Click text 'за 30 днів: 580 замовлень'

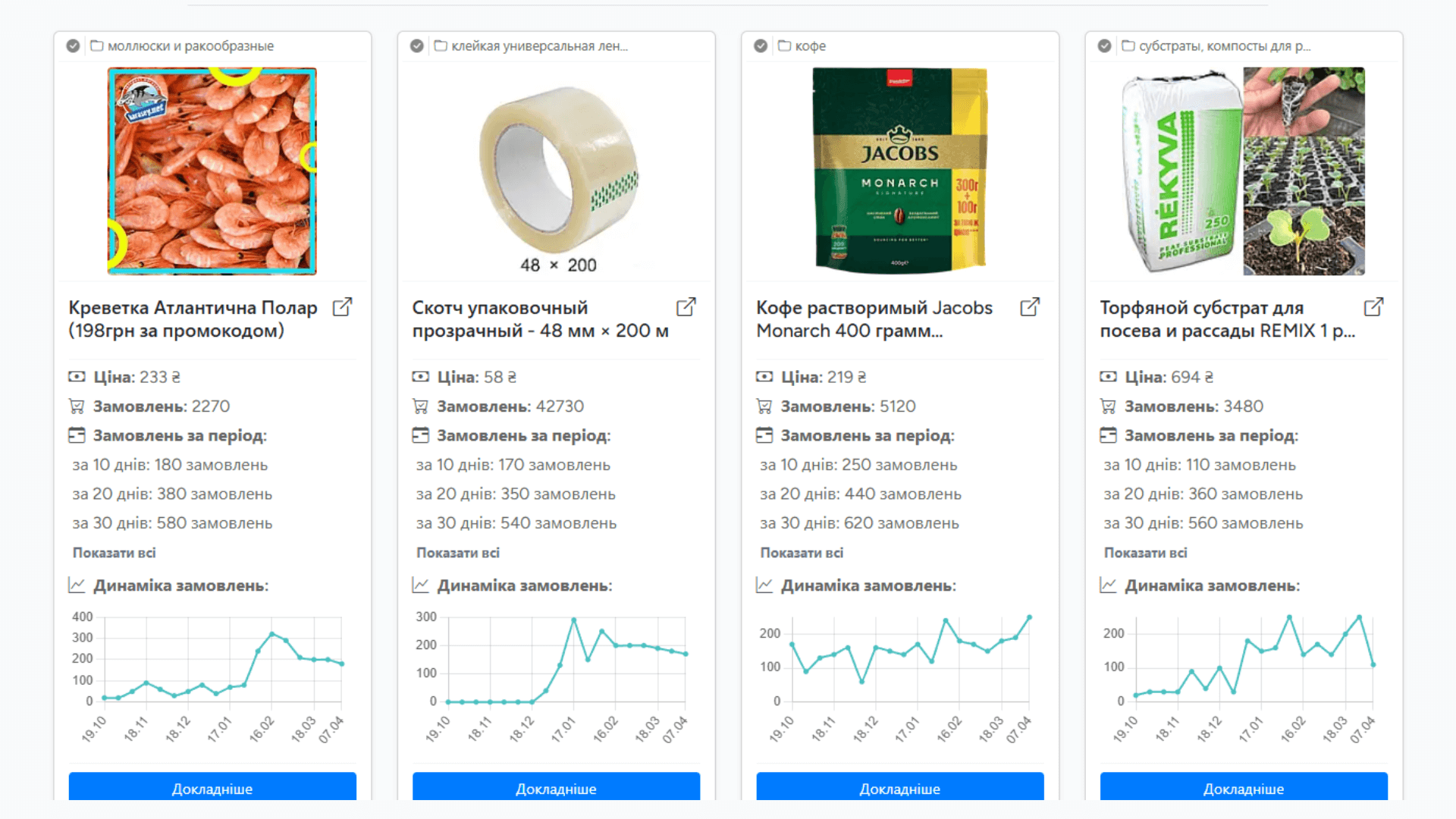click(x=172, y=523)
